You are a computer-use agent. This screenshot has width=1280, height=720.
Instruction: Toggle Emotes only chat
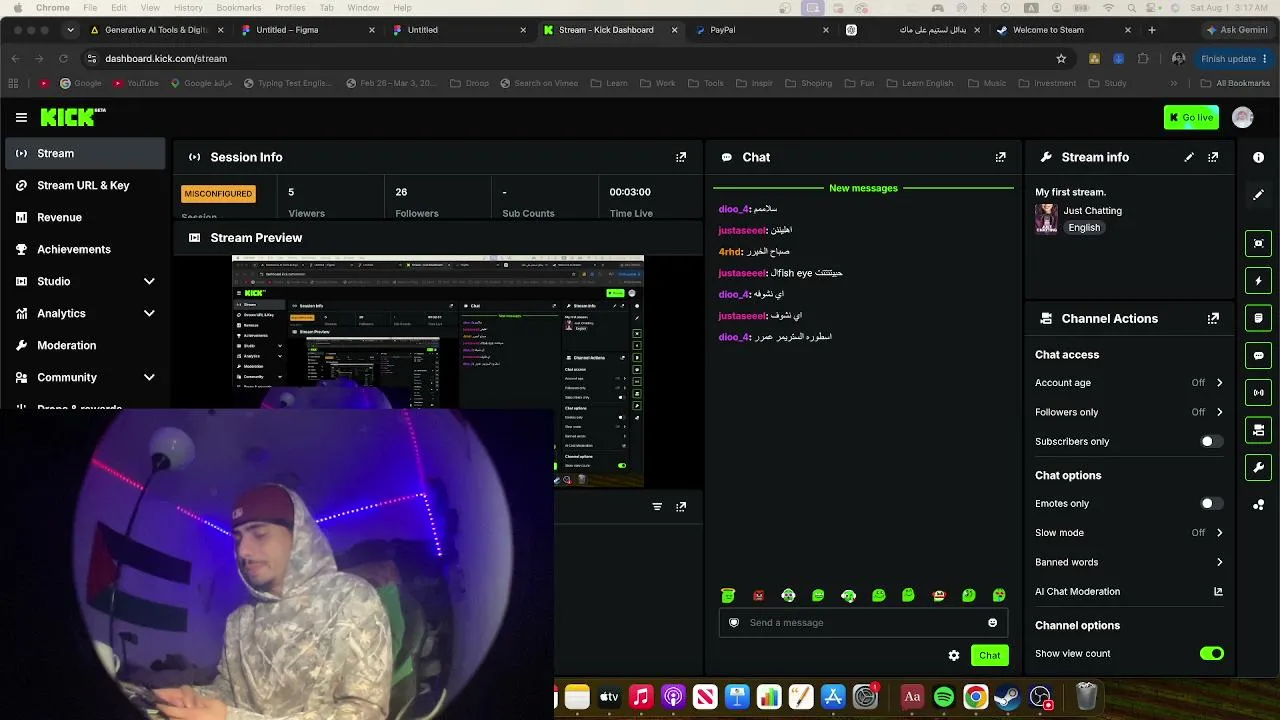pos(1211,503)
